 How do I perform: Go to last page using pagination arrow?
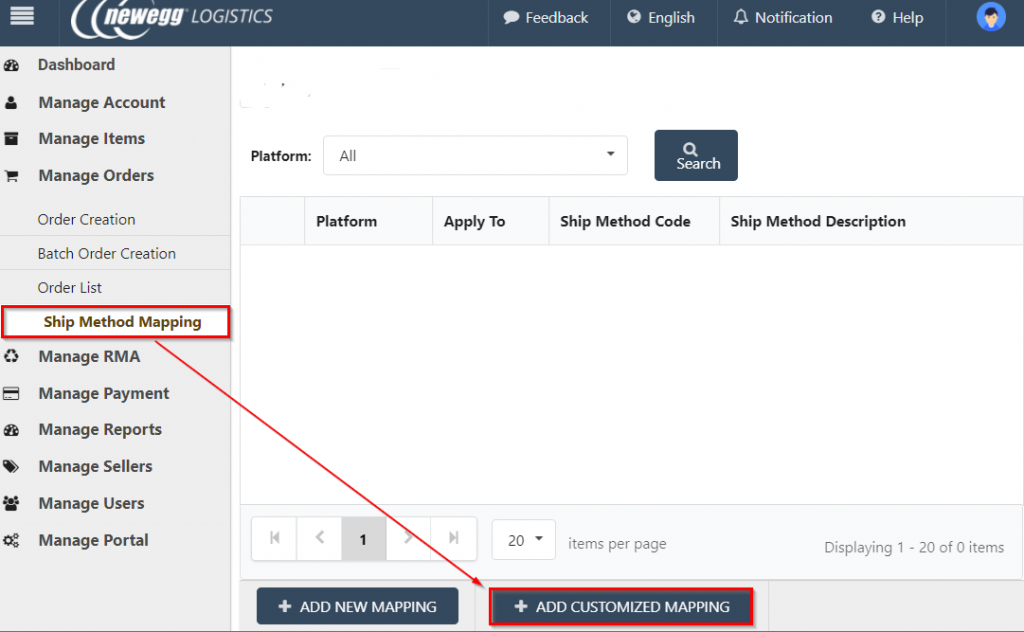coord(453,539)
